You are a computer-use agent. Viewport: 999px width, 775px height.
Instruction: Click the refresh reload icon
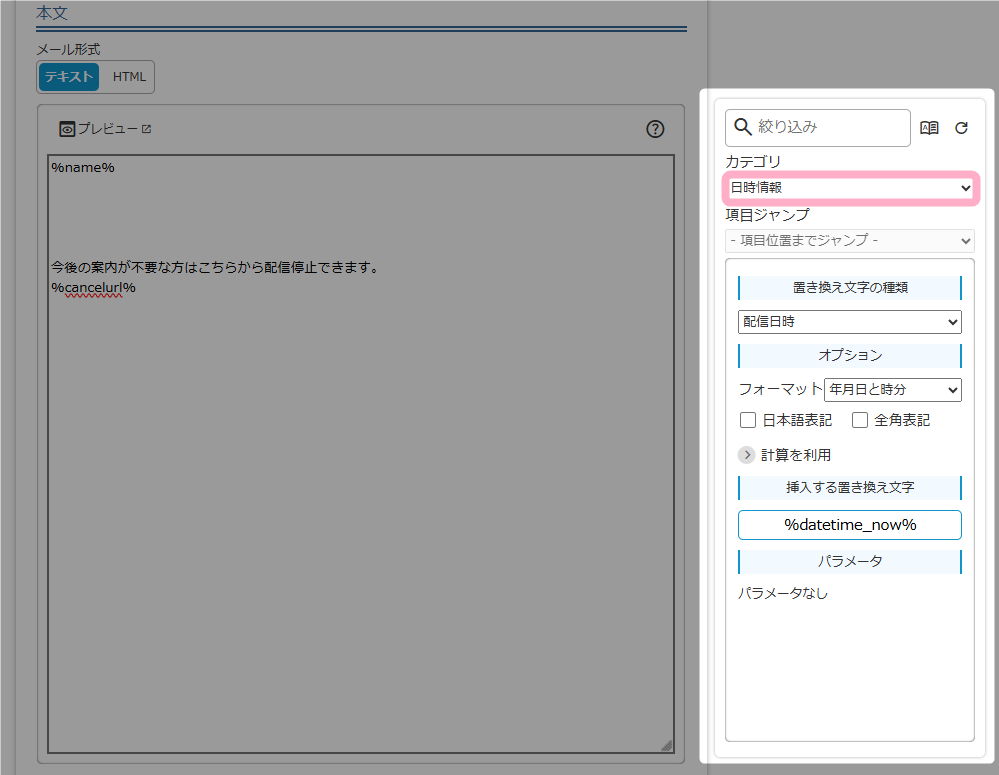tap(961, 128)
